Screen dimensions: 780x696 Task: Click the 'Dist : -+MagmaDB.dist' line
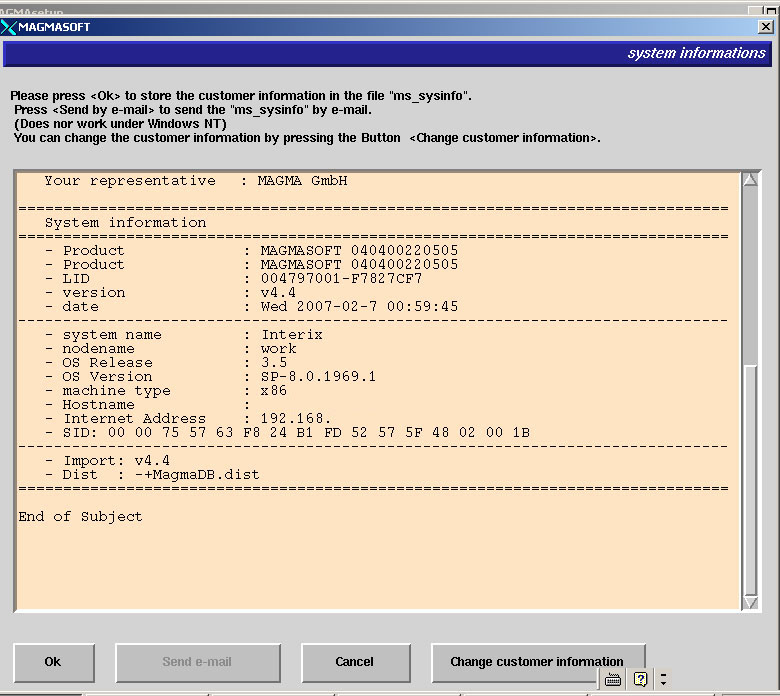point(152,475)
